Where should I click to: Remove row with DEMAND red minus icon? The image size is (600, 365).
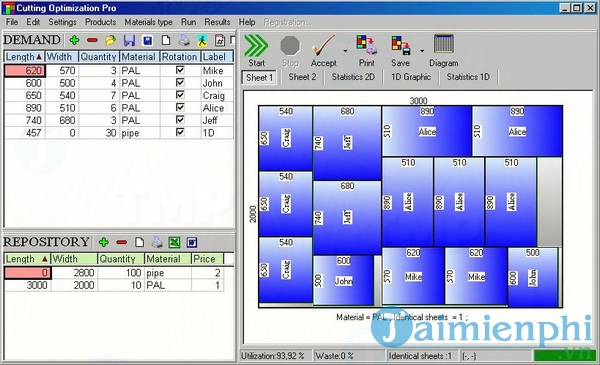tap(92, 40)
